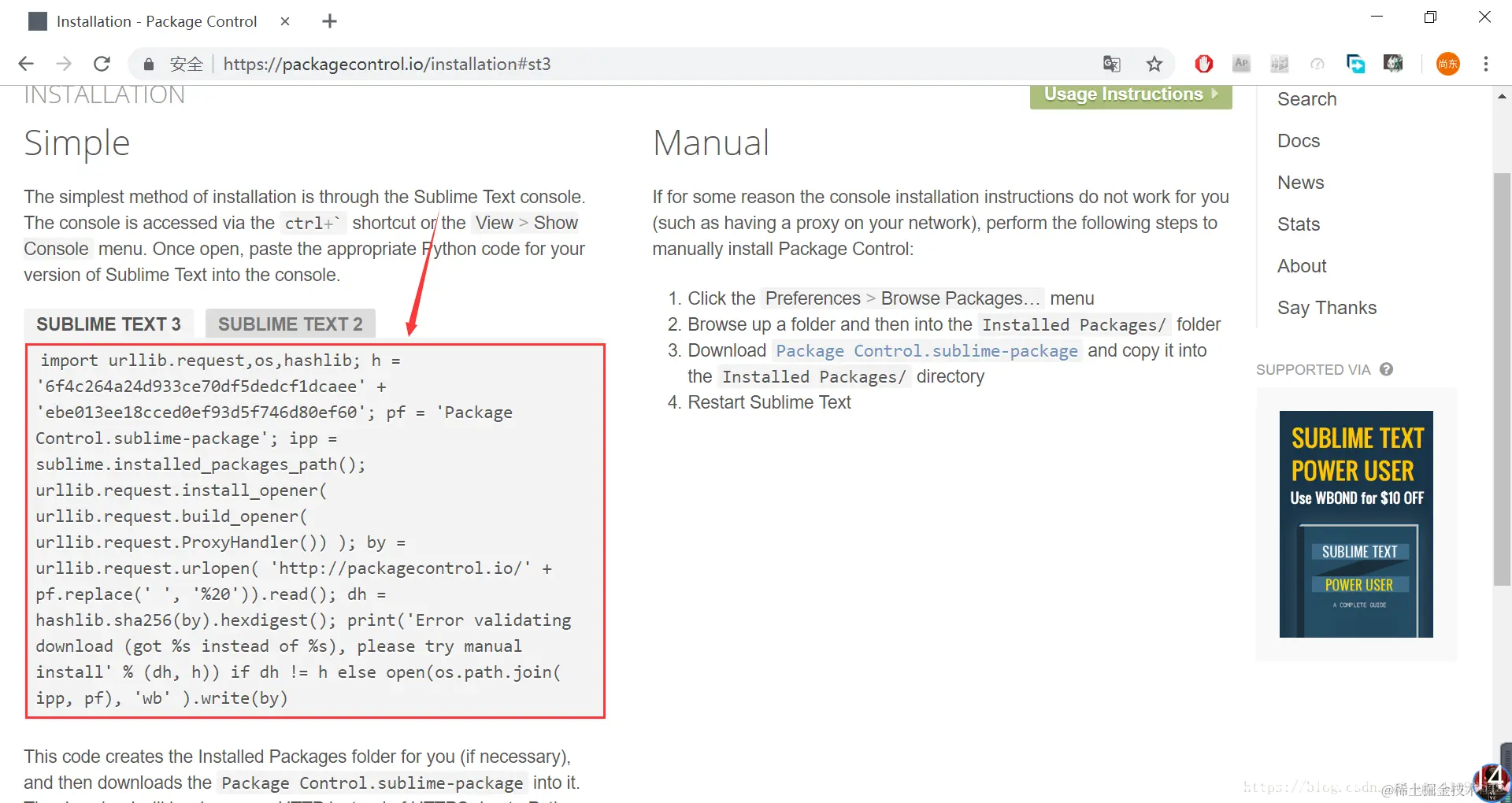The image size is (1512, 803).
Task: Click the first 'Installed Packages/' code text
Action: point(1074,325)
